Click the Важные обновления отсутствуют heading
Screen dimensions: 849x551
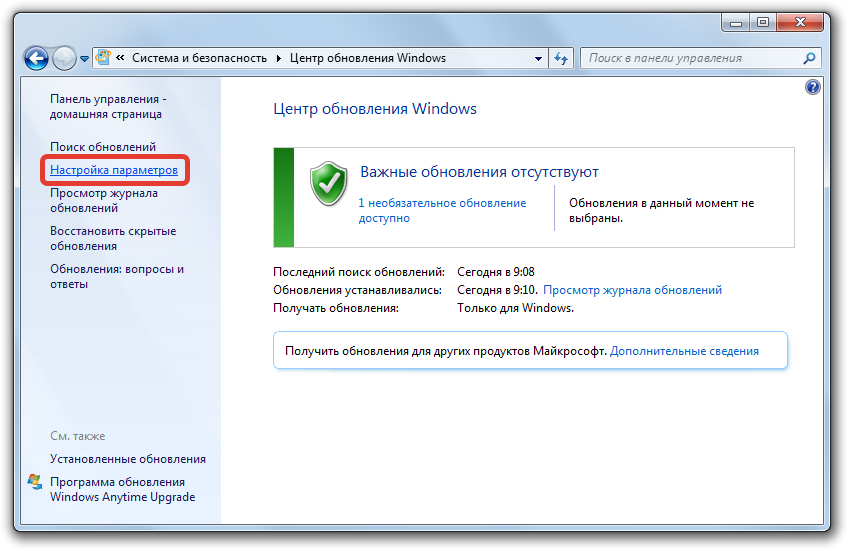pyautogui.click(x=479, y=172)
